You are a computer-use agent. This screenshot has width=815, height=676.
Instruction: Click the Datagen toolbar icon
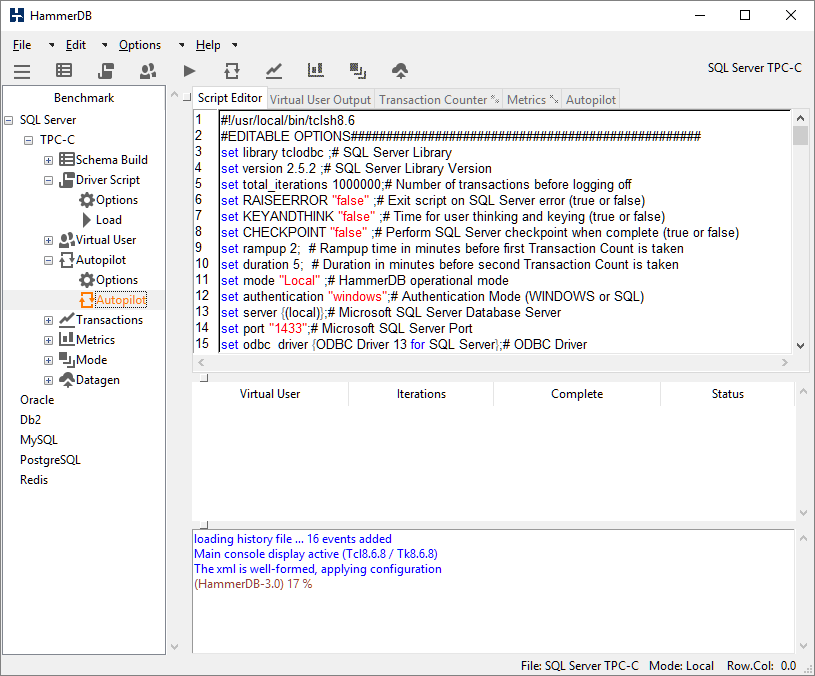pyautogui.click(x=400, y=71)
